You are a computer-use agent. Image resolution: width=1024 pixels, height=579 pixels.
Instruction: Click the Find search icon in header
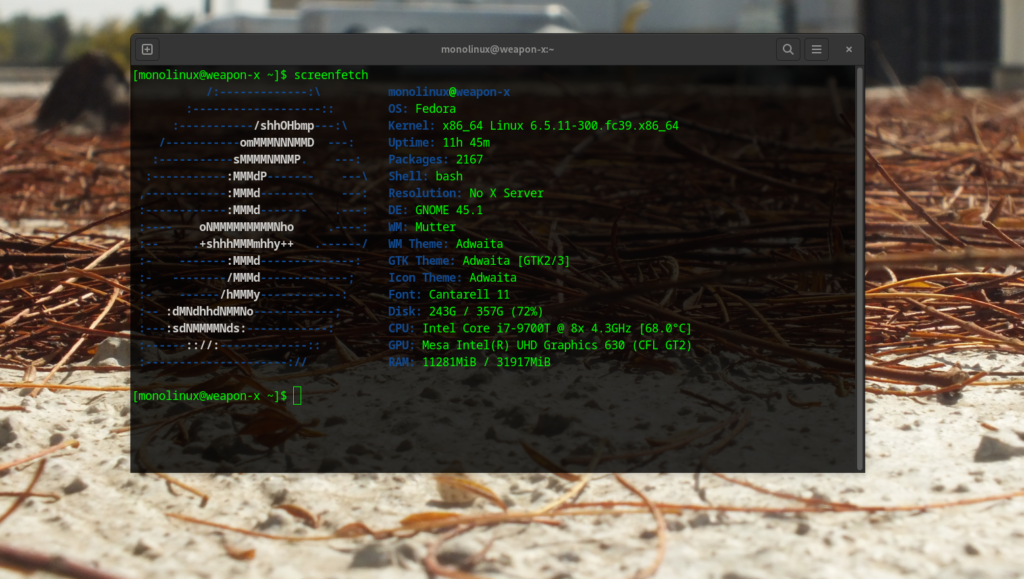point(788,49)
